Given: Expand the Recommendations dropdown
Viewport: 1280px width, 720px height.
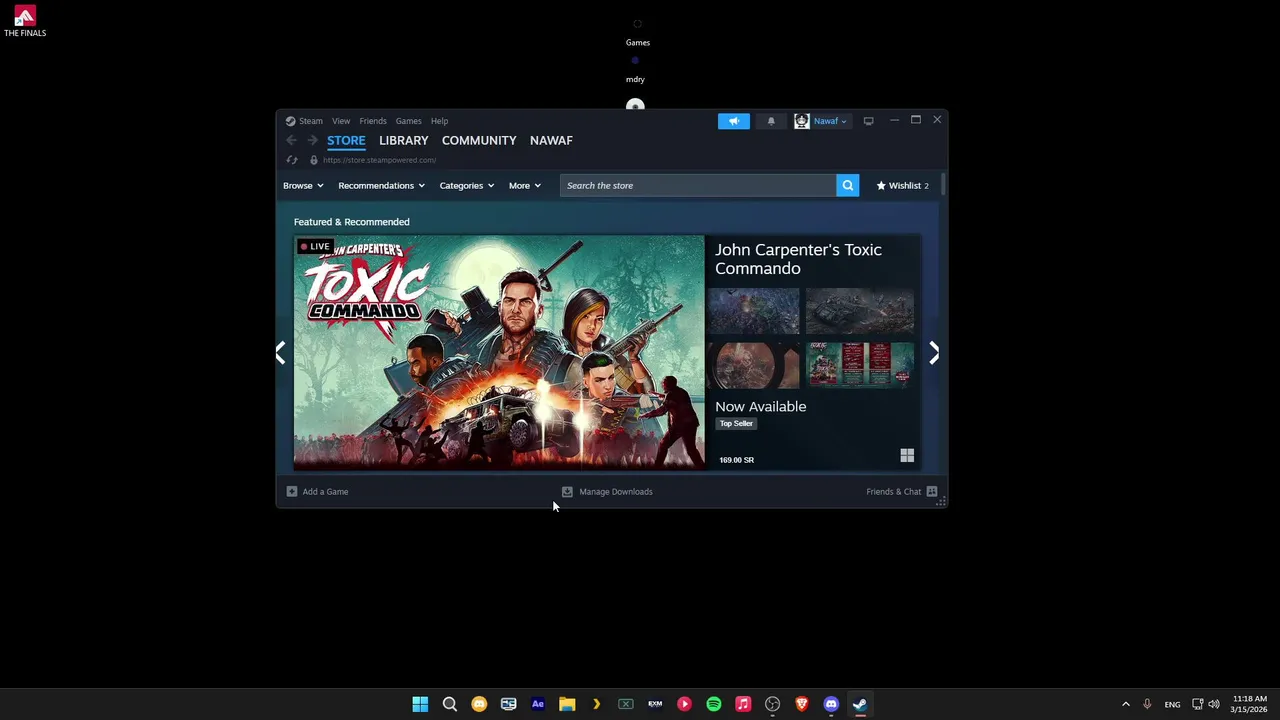Looking at the screenshot, I should (381, 185).
